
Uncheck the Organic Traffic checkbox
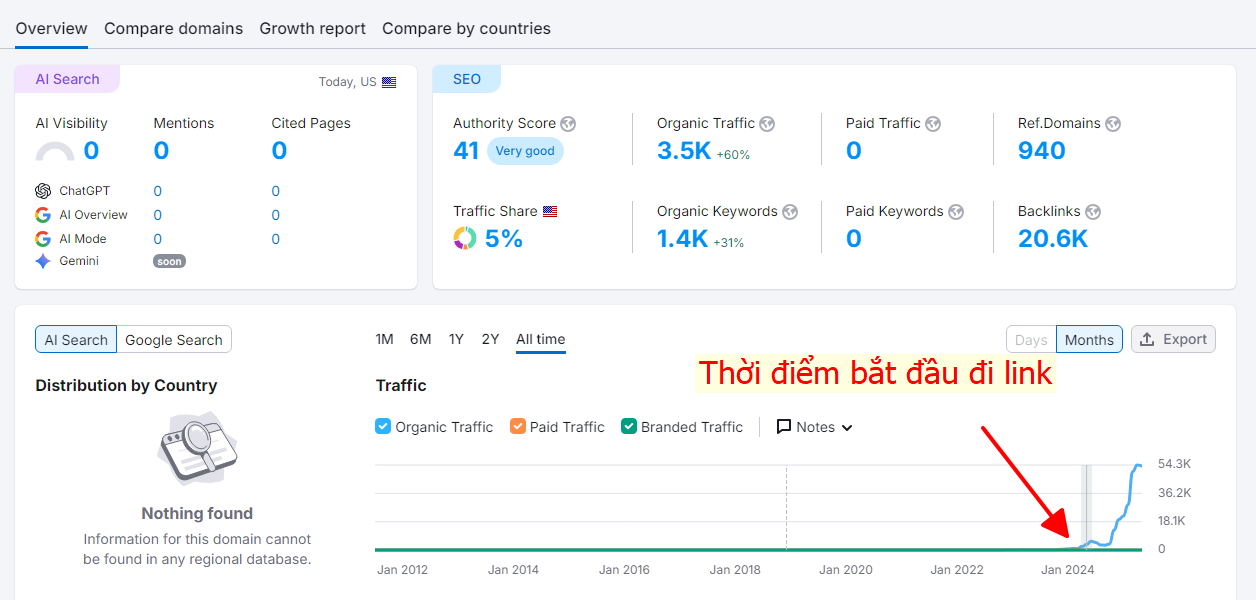[382, 426]
